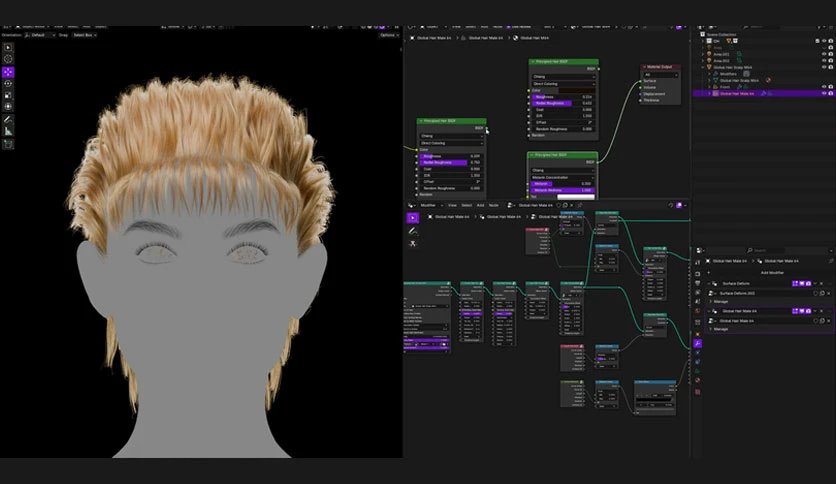Open white Tint color swatch
Viewport: 836px width, 484px height.
coord(575,197)
